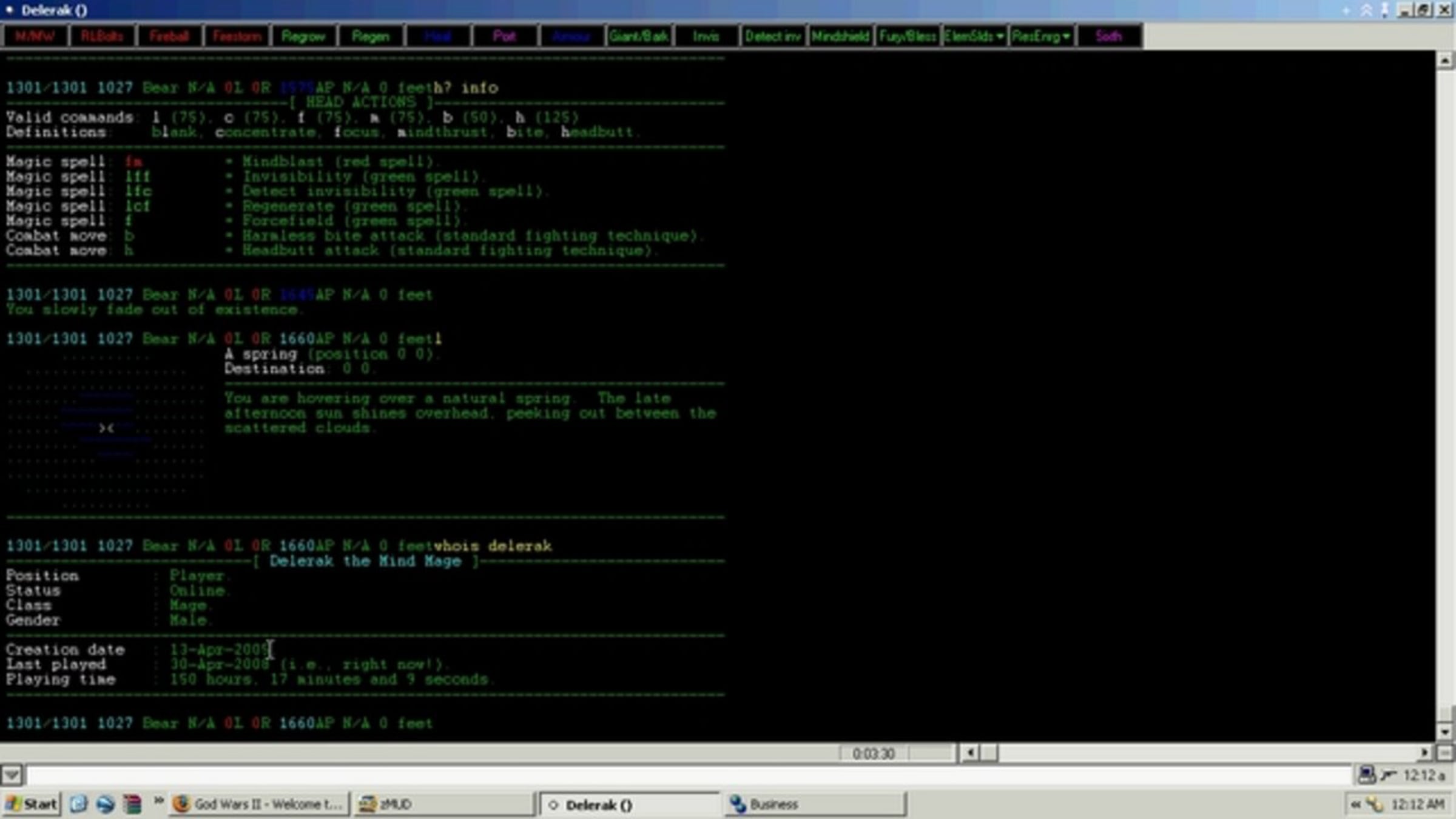Click the computer connection status icon

[x=1366, y=775]
